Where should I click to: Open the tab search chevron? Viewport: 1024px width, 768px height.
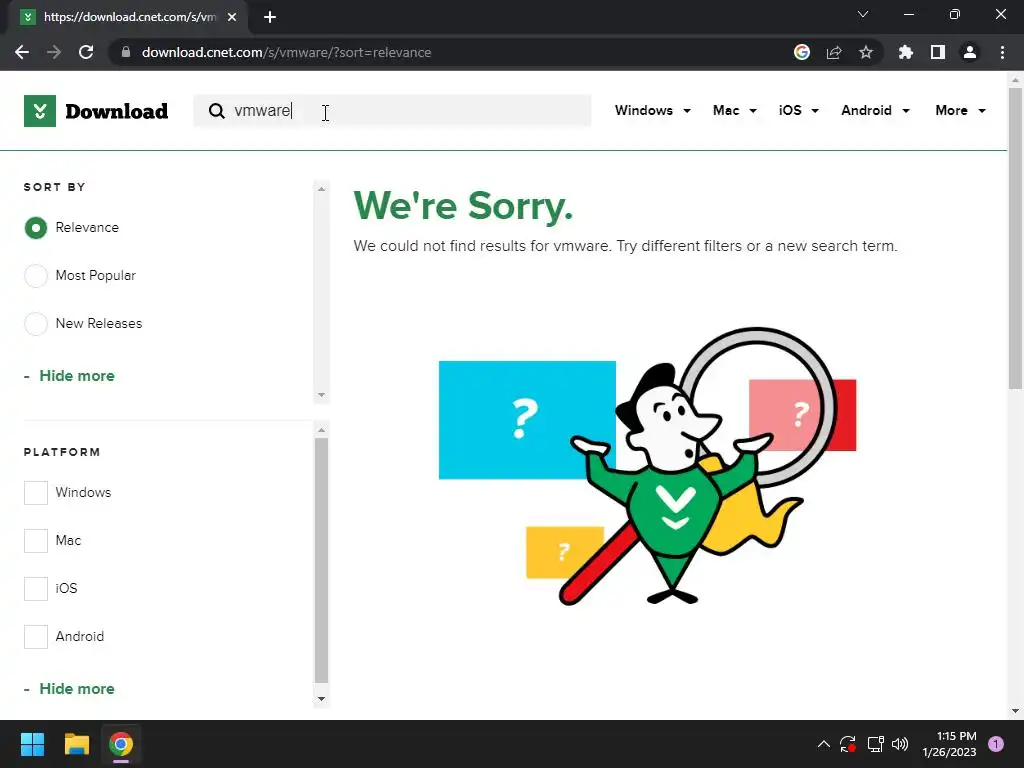[x=863, y=14]
